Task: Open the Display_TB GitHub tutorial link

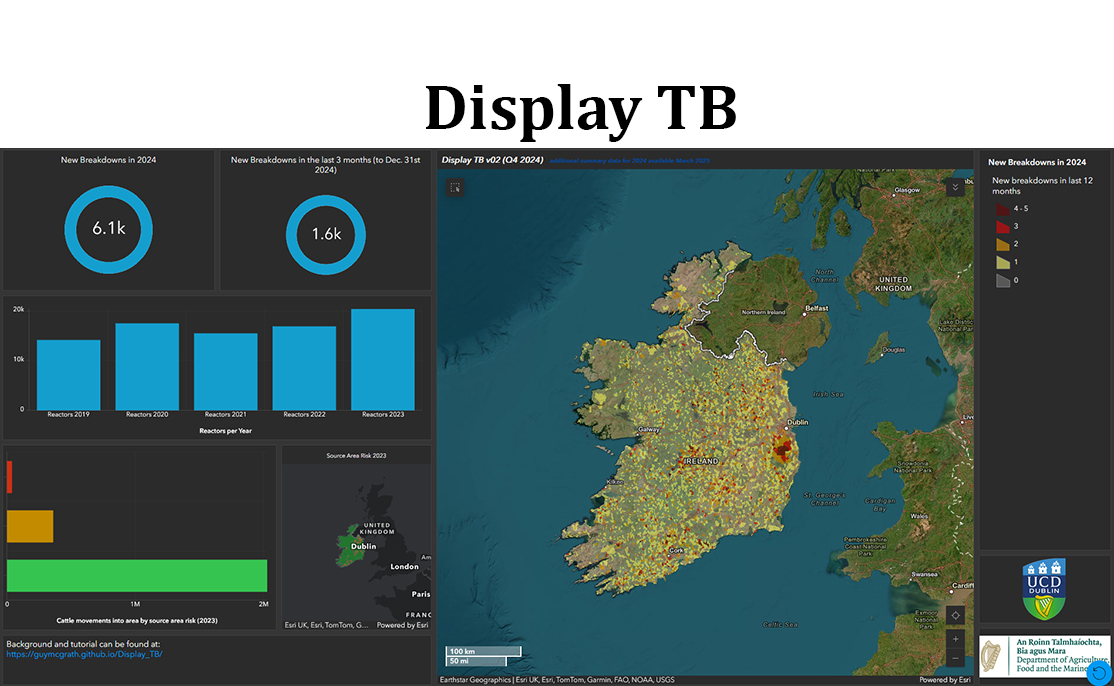Action: [x=85, y=654]
